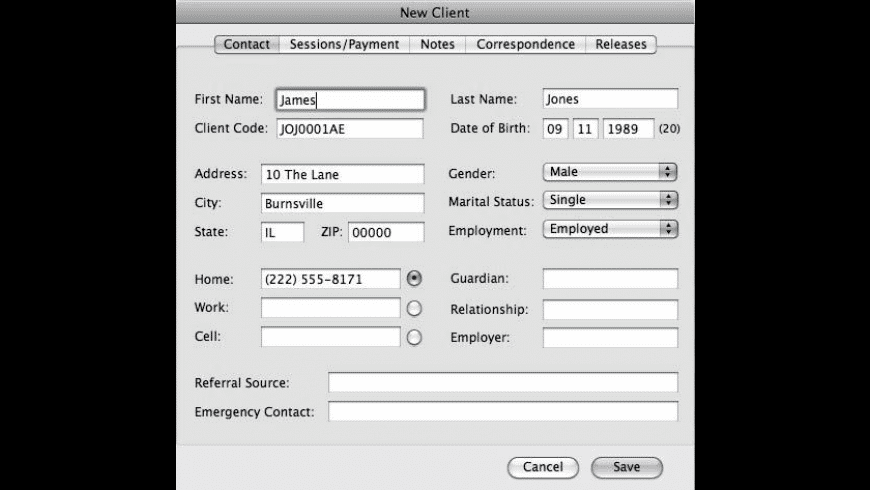Click the empty Relationship field
Viewport: 870px width, 490px height.
[610, 309]
